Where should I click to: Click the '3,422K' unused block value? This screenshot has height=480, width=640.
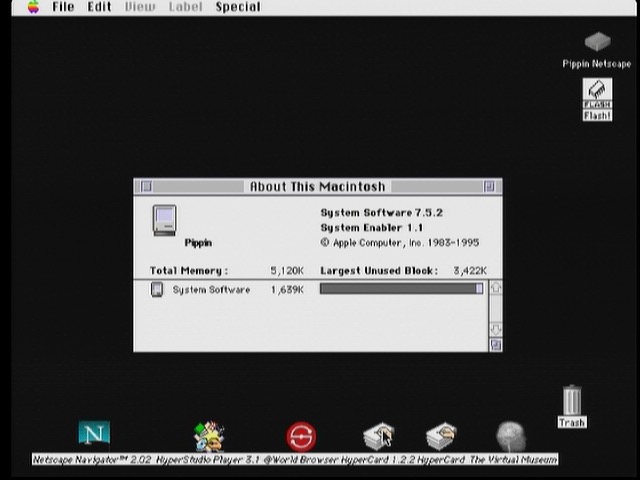point(470,271)
